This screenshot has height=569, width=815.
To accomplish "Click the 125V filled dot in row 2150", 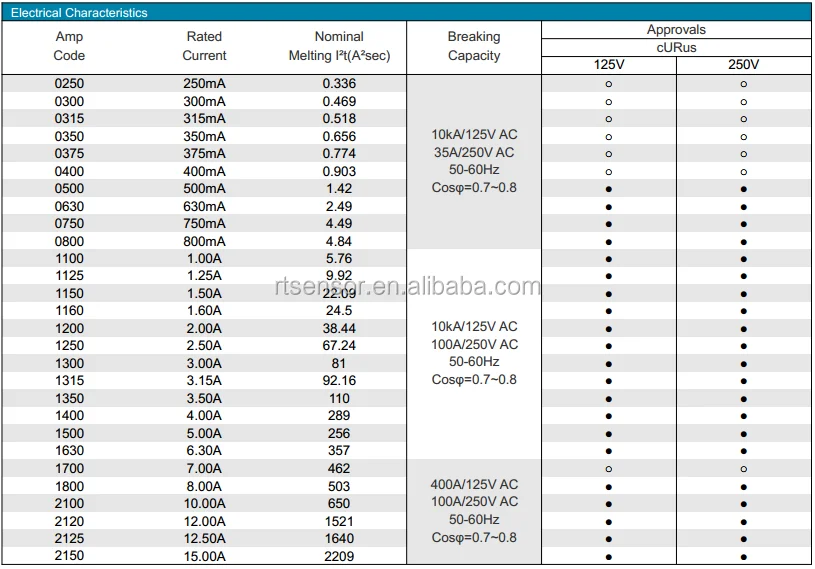I will 609,557.
